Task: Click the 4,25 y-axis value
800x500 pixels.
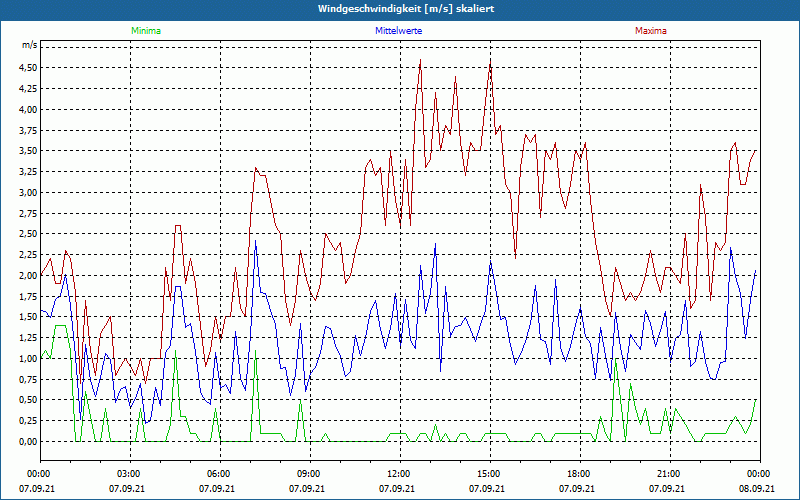Action: tap(28, 89)
